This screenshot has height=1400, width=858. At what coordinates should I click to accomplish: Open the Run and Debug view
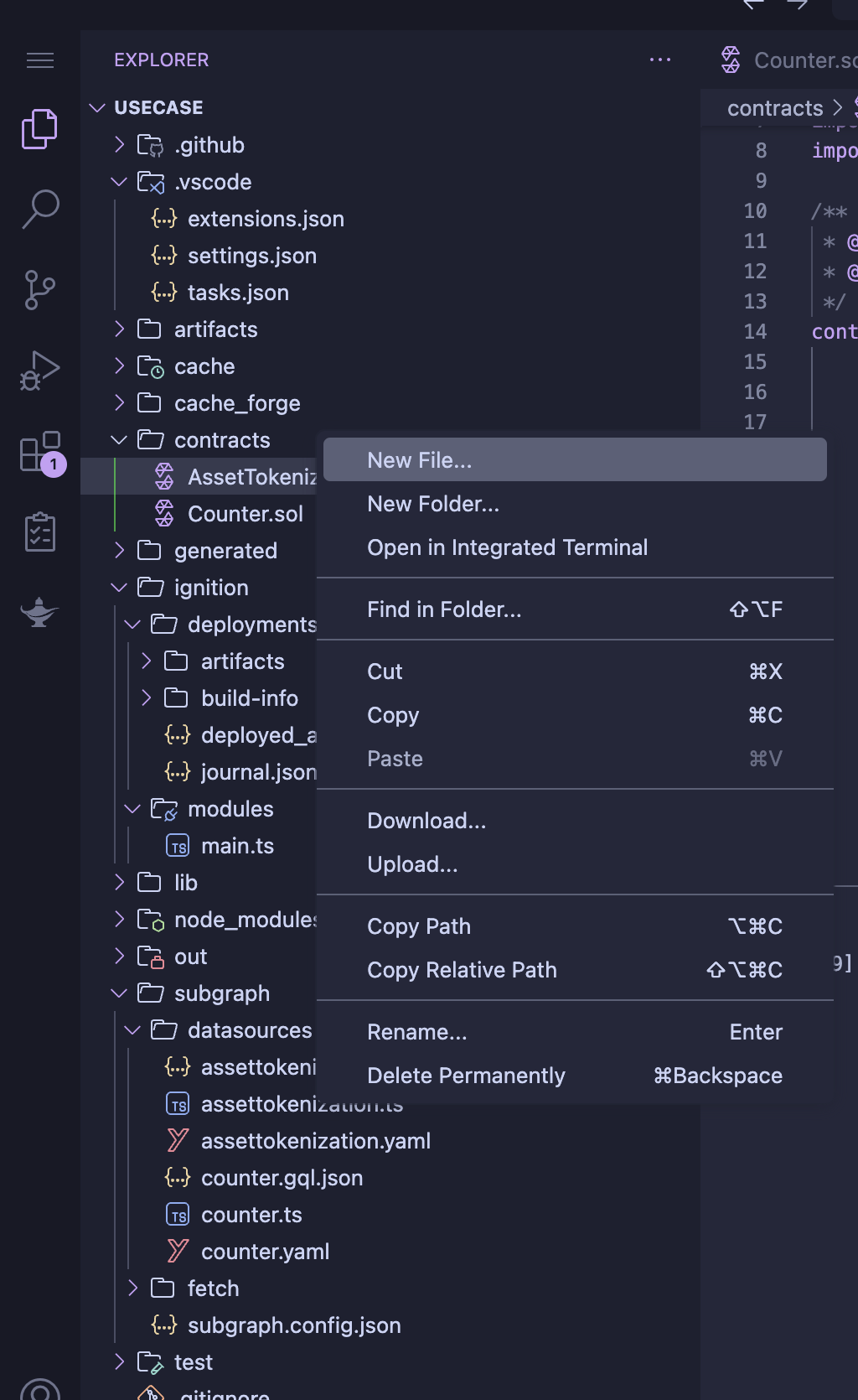point(39,371)
